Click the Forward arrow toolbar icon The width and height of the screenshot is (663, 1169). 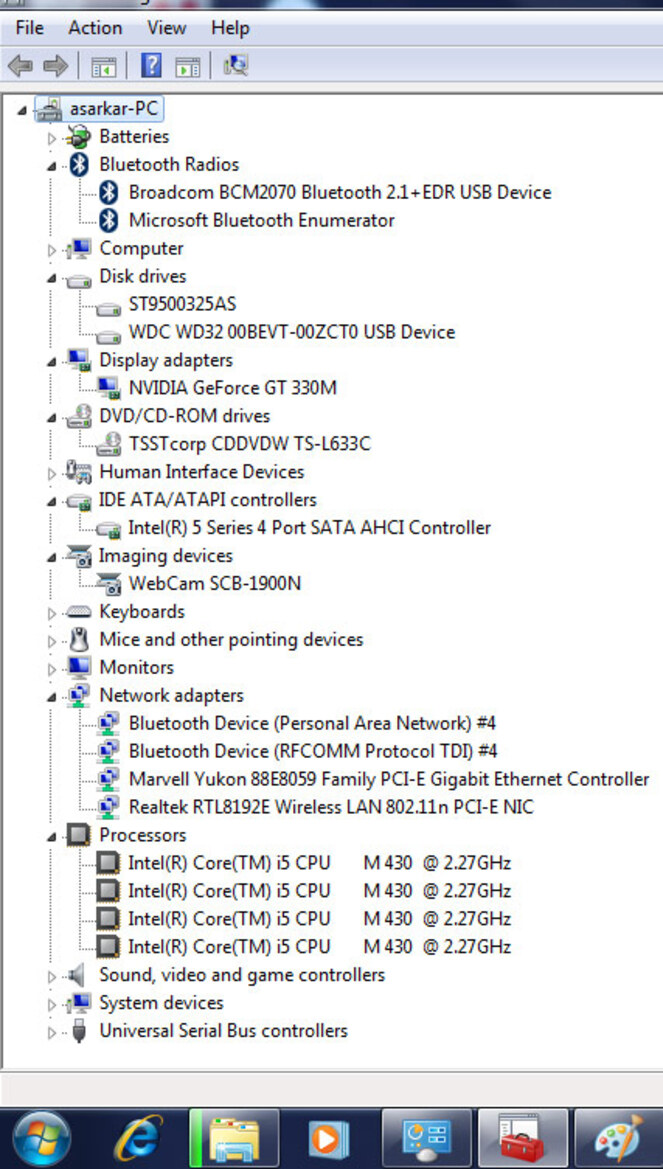pos(55,66)
